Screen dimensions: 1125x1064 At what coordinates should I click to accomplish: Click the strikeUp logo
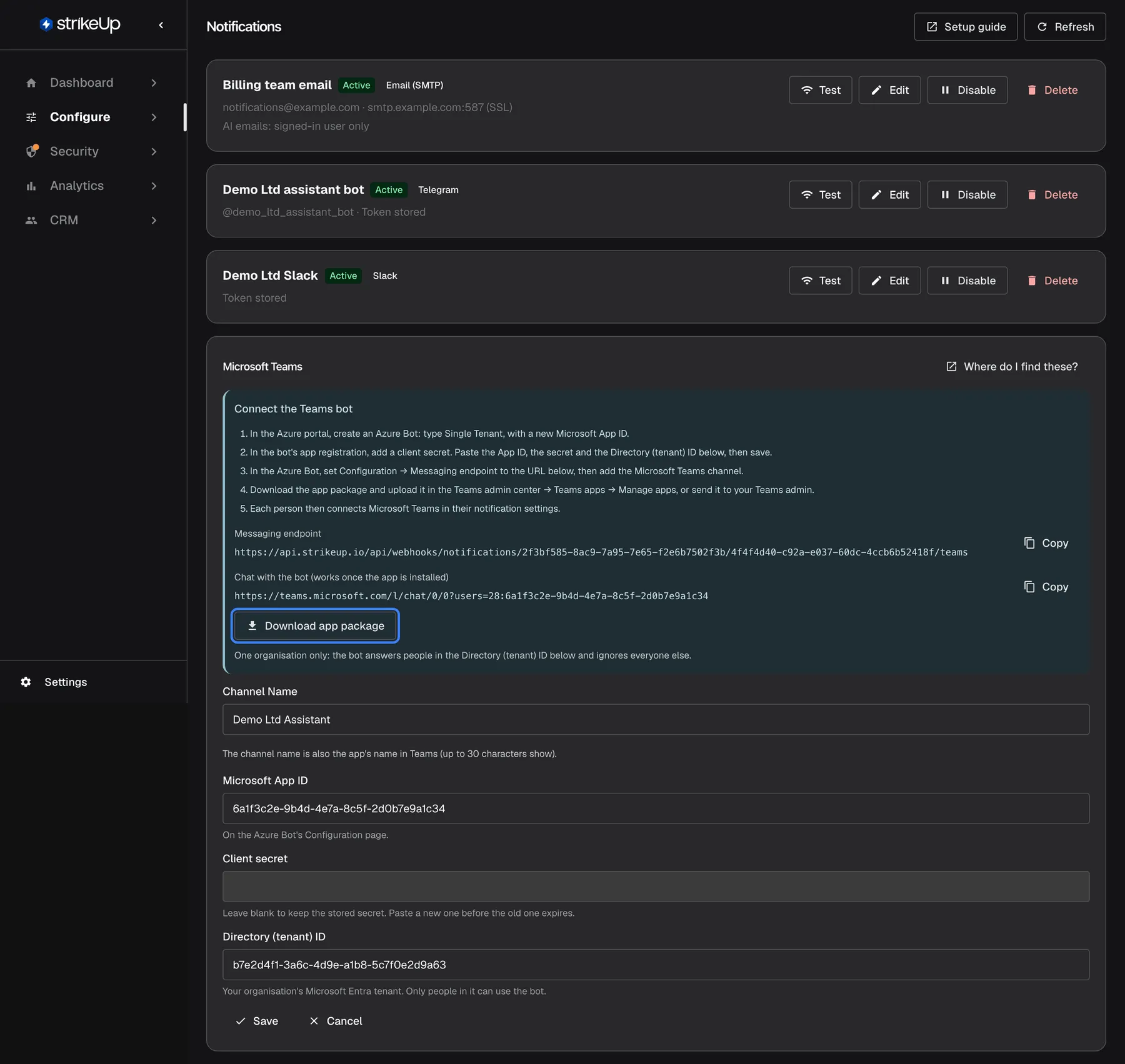tap(80, 24)
